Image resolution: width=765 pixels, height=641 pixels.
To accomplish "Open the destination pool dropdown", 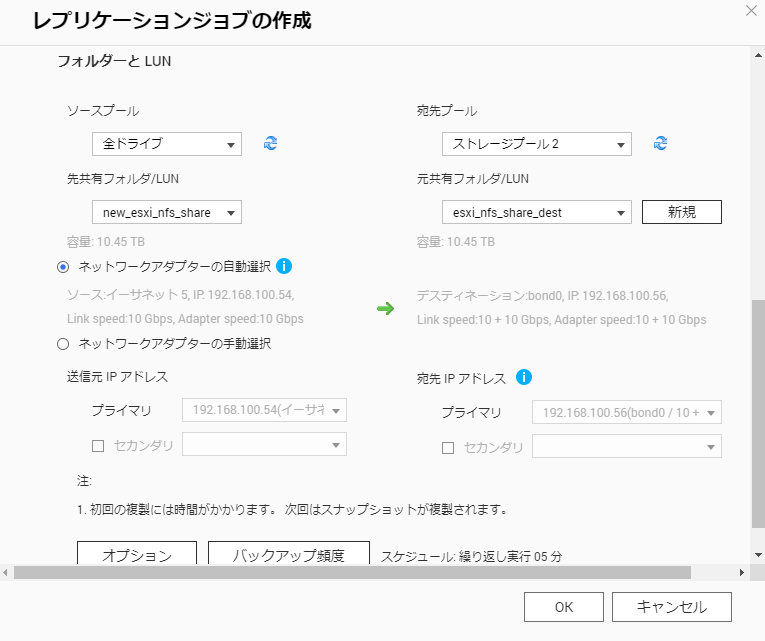I will point(536,144).
